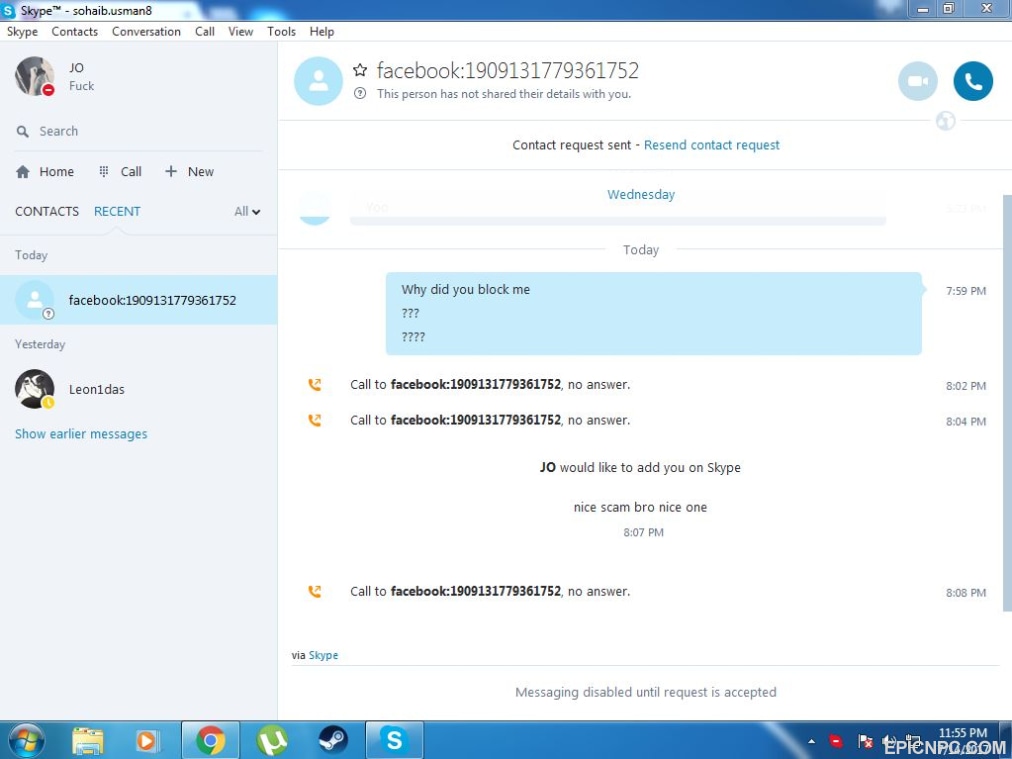Open the Windows Start button
This screenshot has width=1012, height=759.
point(25,740)
